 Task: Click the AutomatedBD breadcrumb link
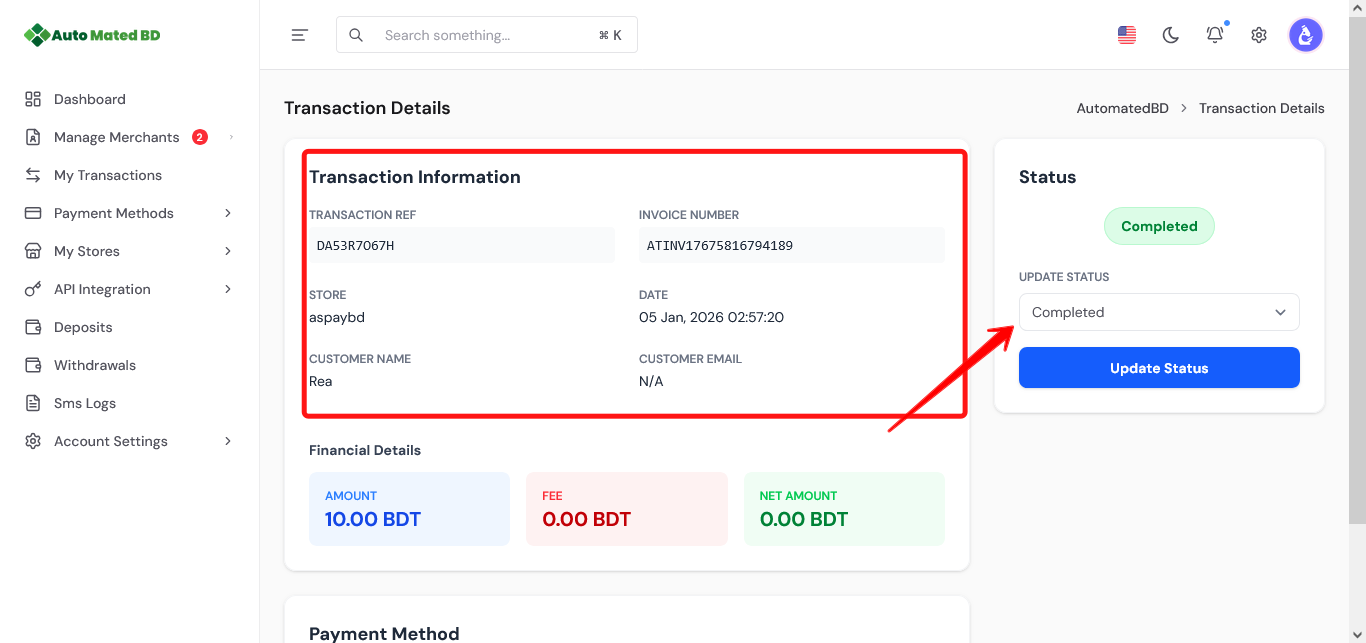pyautogui.click(x=1123, y=107)
